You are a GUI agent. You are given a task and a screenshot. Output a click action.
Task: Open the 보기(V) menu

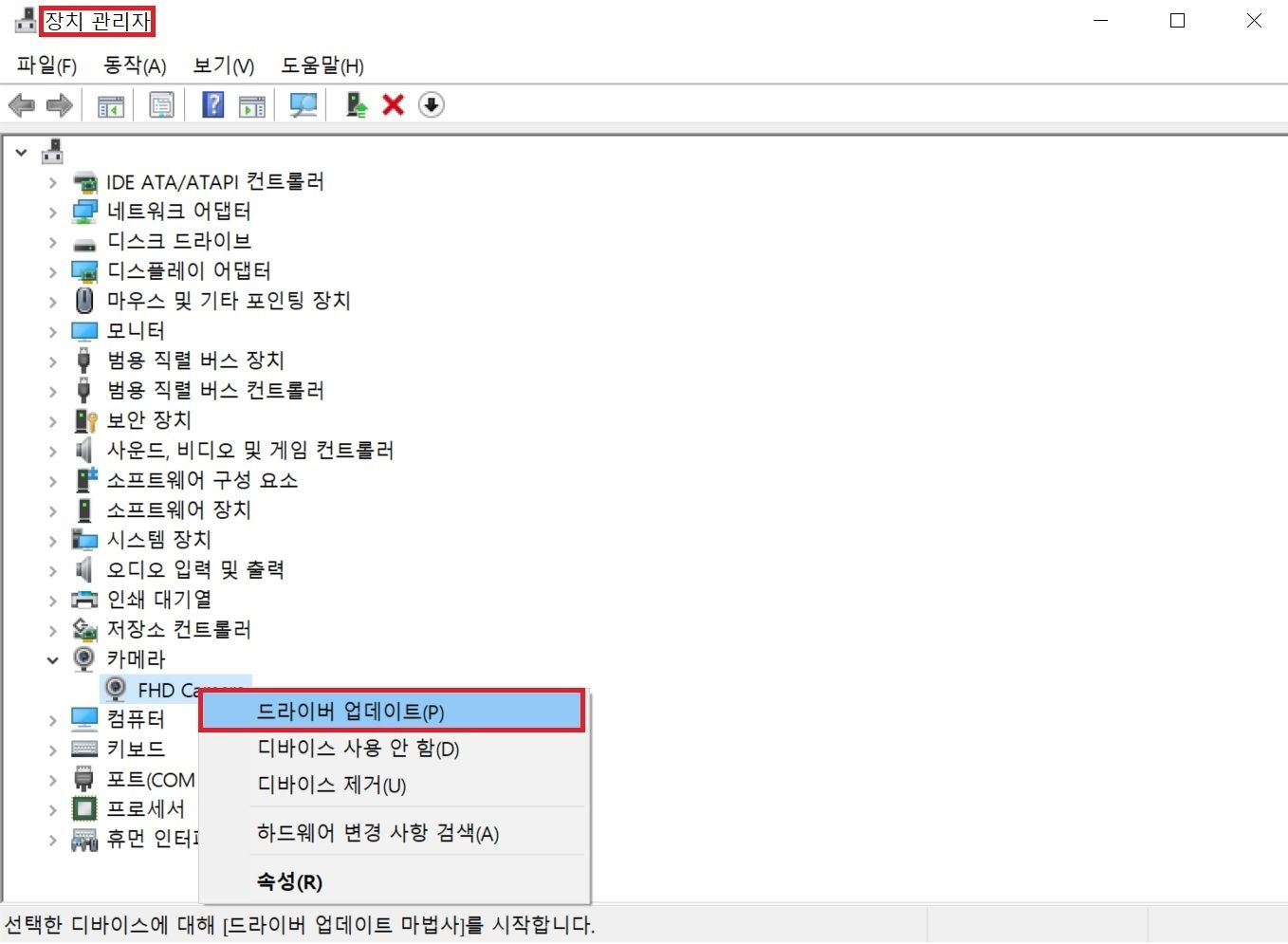click(x=224, y=65)
